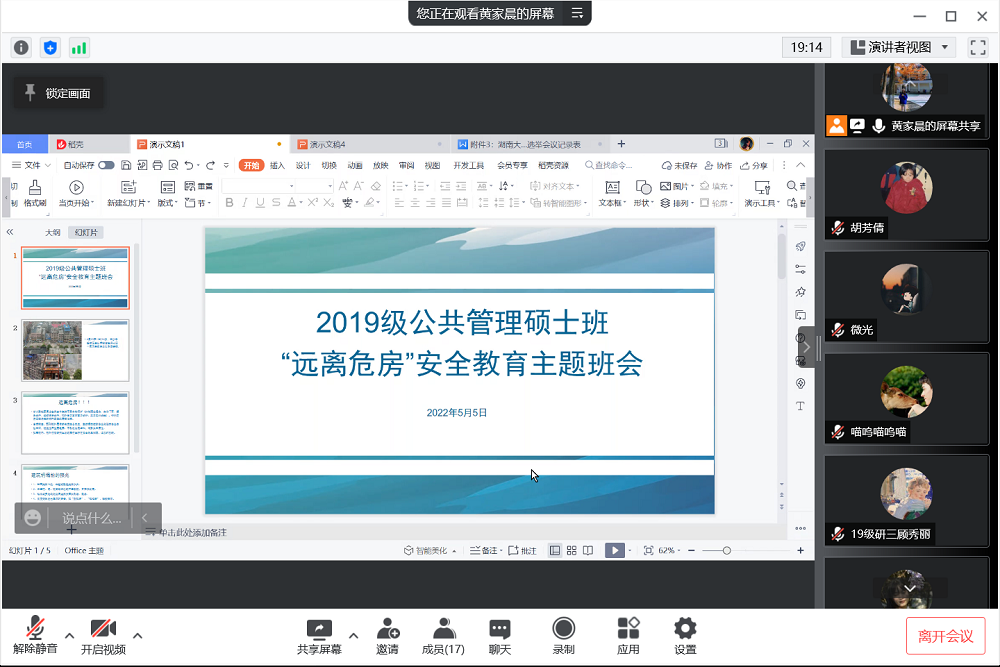
Task: Open the 演讲者视图 layout dropdown
Action: [x=899, y=47]
